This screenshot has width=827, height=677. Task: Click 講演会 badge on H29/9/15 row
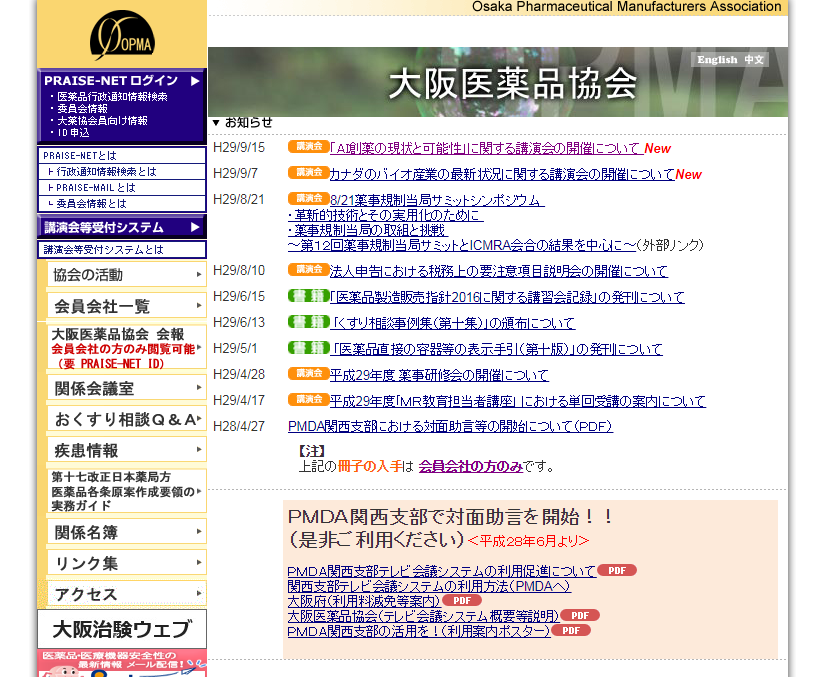(x=309, y=147)
